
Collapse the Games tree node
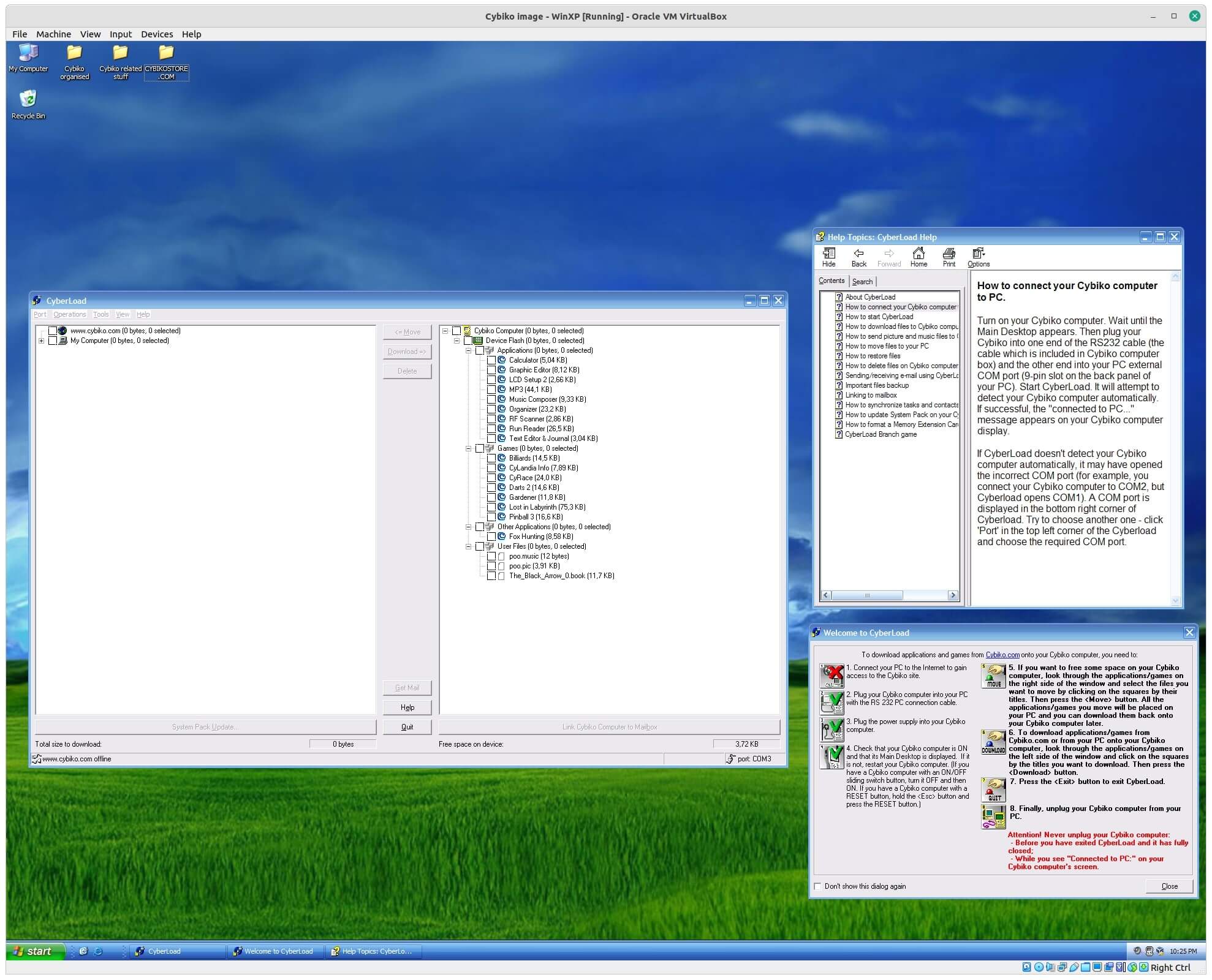point(469,448)
